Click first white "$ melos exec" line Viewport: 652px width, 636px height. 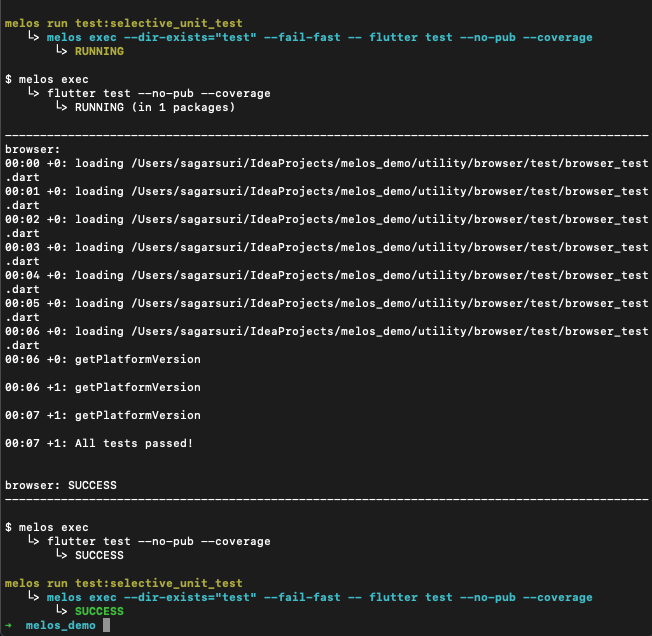click(x=47, y=79)
